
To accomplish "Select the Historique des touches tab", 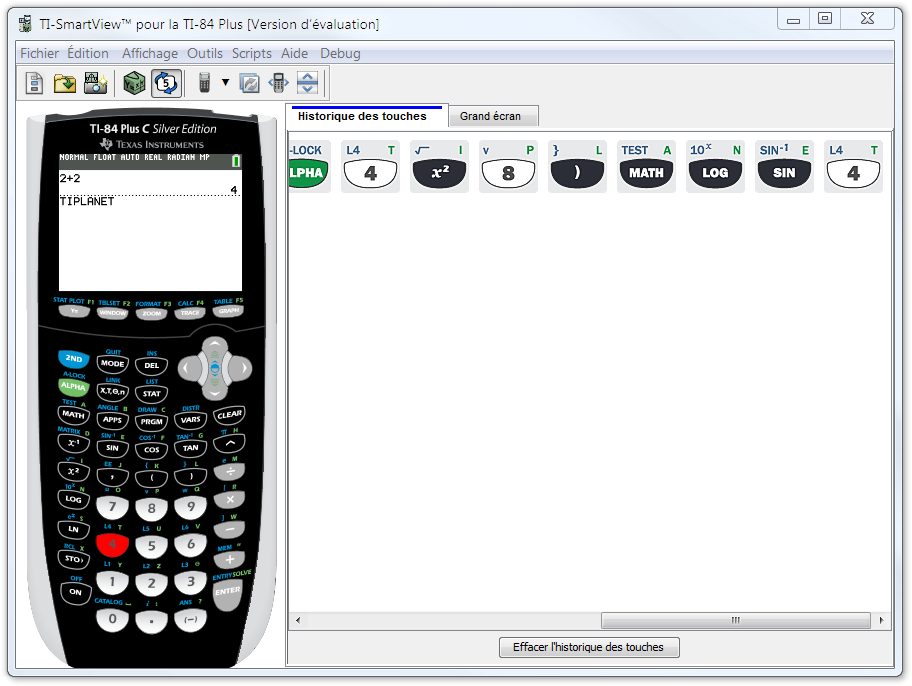I will pos(366,116).
